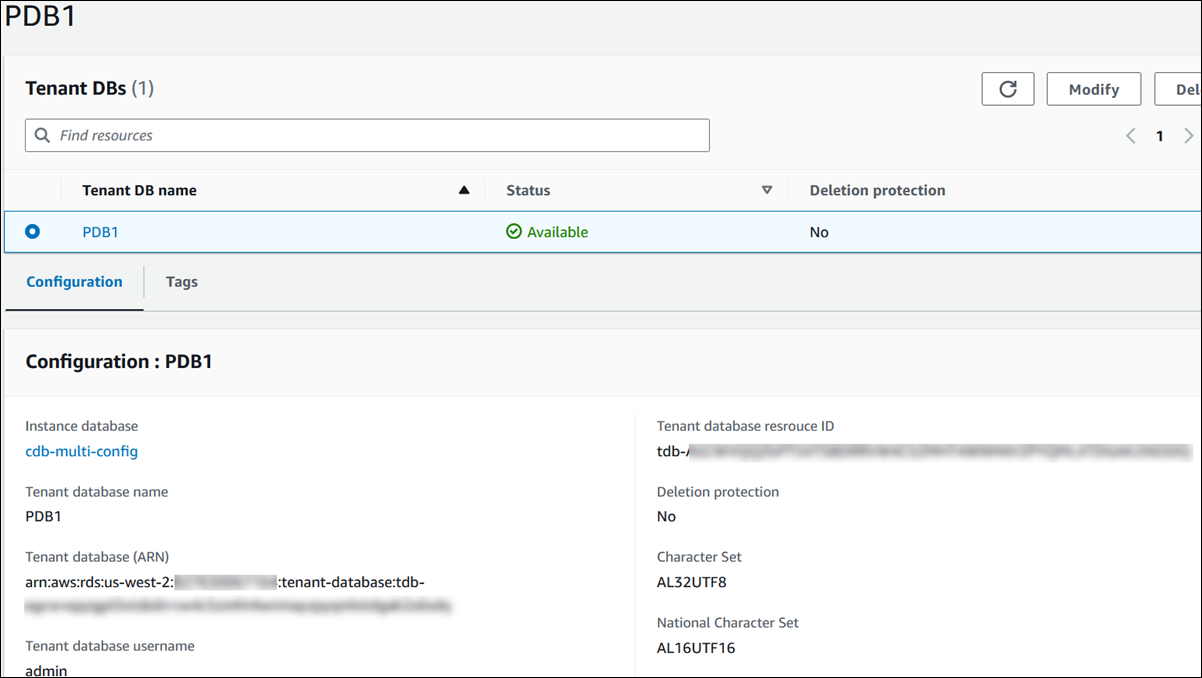1202x678 pixels.
Task: Select page number 1 in pagination
Action: click(1159, 135)
